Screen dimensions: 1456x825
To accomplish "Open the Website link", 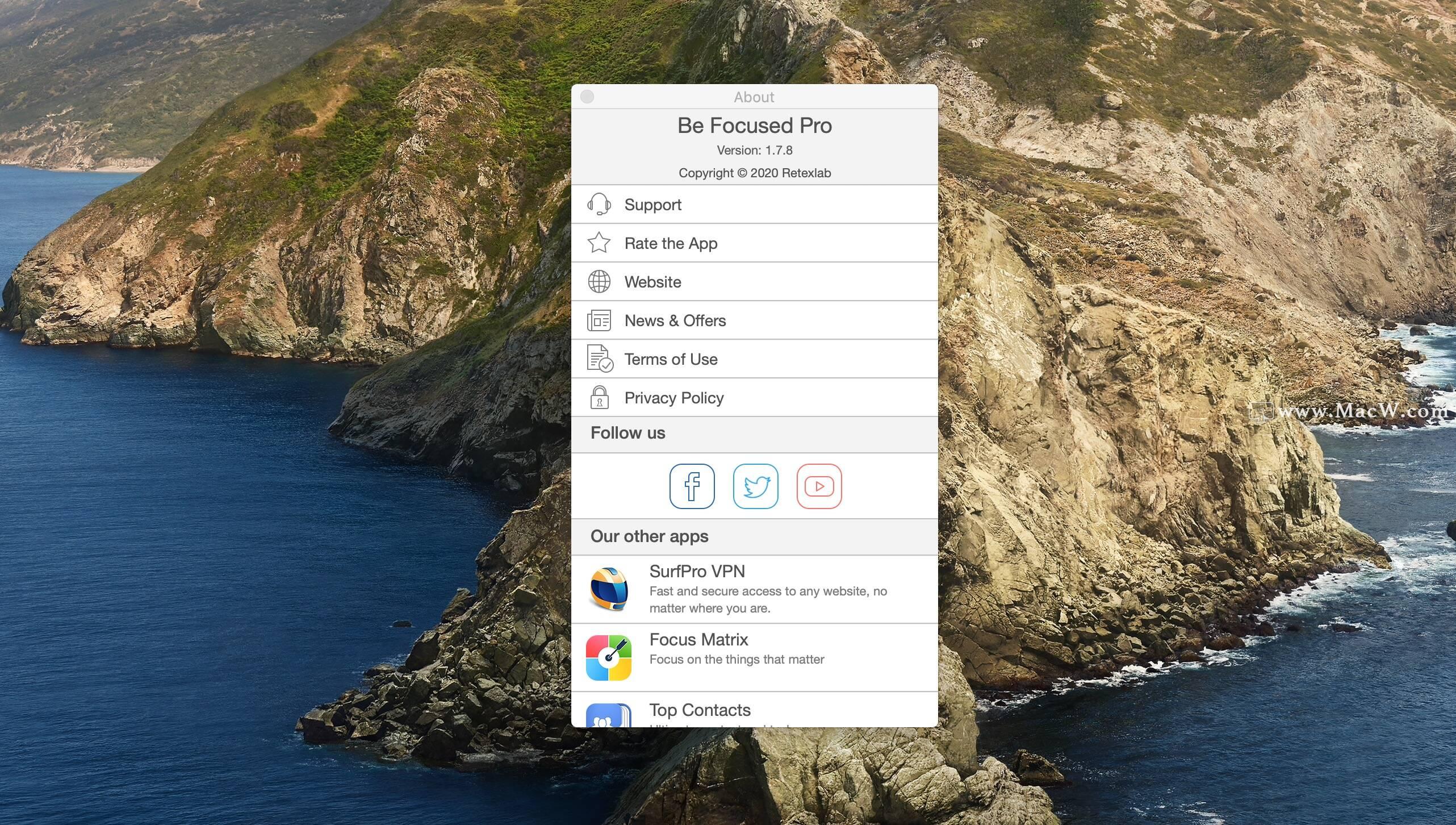I will pos(755,281).
